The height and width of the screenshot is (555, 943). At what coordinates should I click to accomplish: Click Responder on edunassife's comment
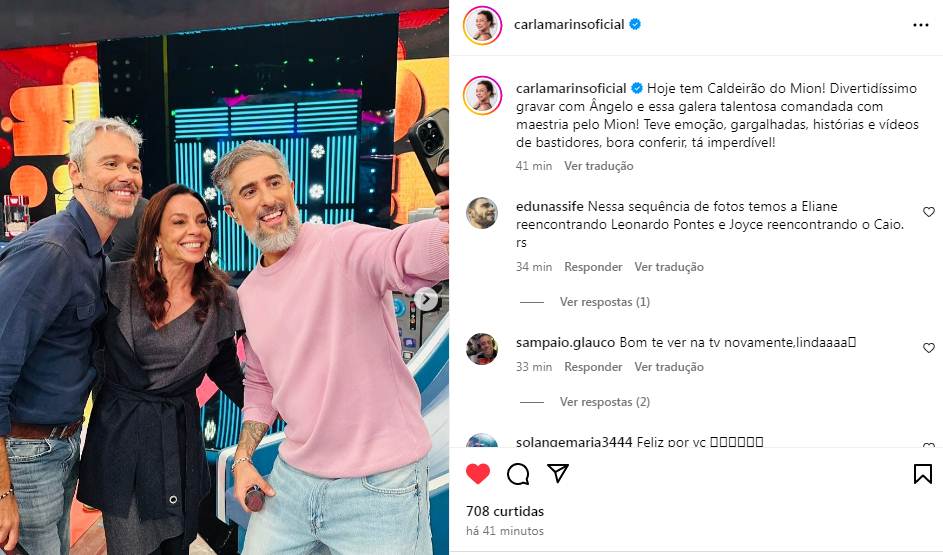point(593,267)
